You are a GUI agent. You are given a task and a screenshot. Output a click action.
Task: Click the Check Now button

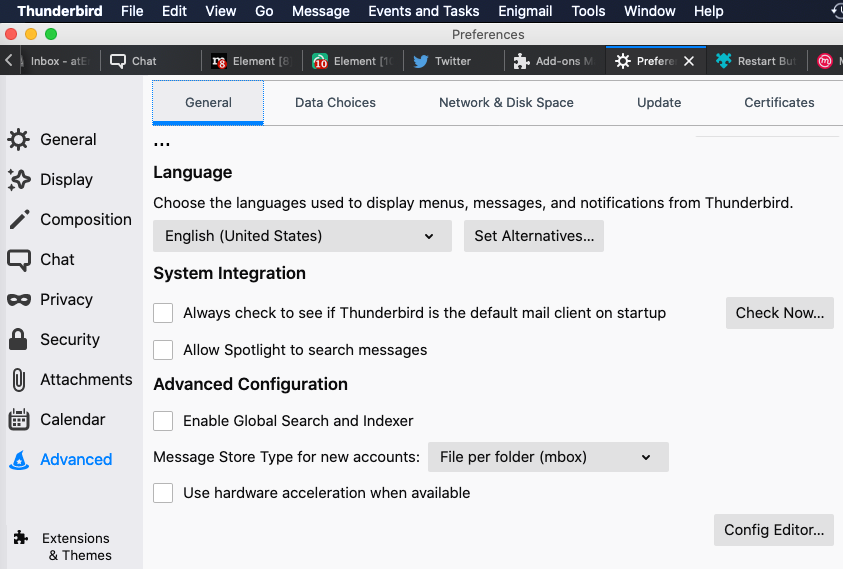[780, 313]
